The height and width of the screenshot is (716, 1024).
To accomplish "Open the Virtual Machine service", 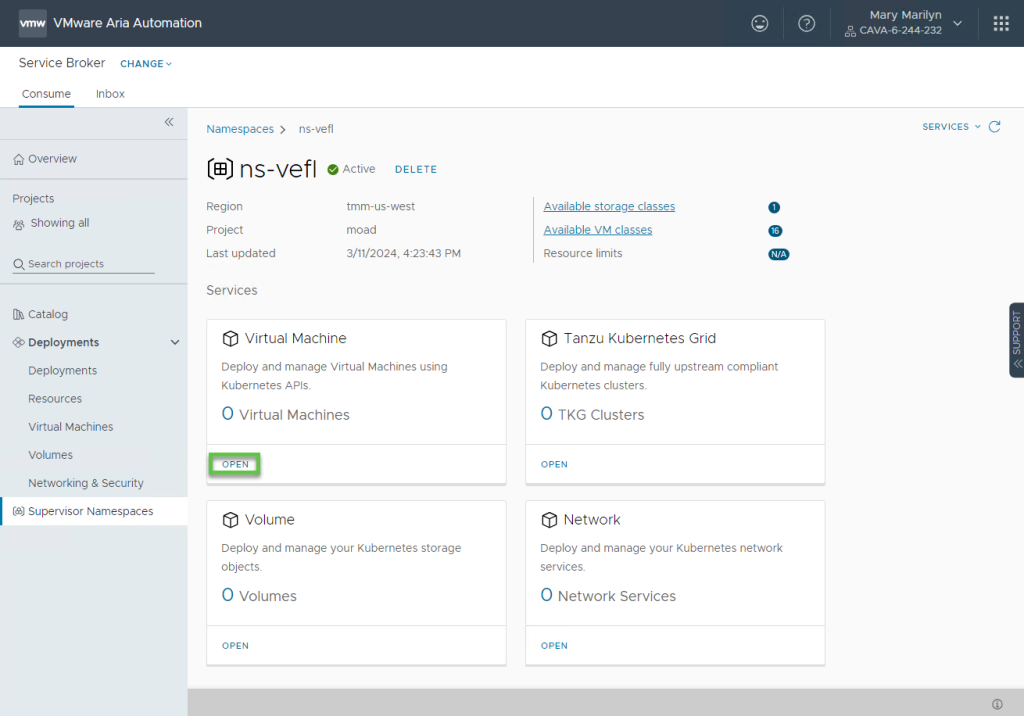I will coord(235,464).
